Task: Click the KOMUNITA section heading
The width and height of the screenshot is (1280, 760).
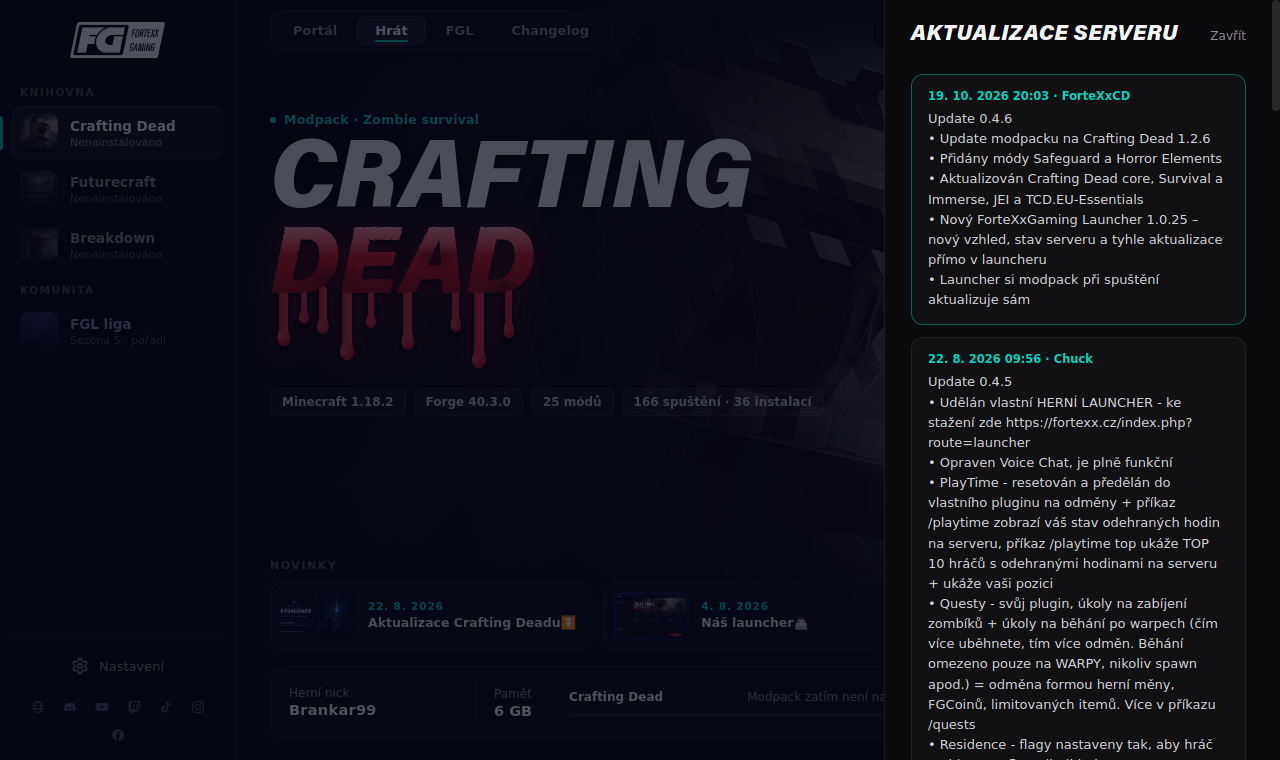Action: [57, 290]
